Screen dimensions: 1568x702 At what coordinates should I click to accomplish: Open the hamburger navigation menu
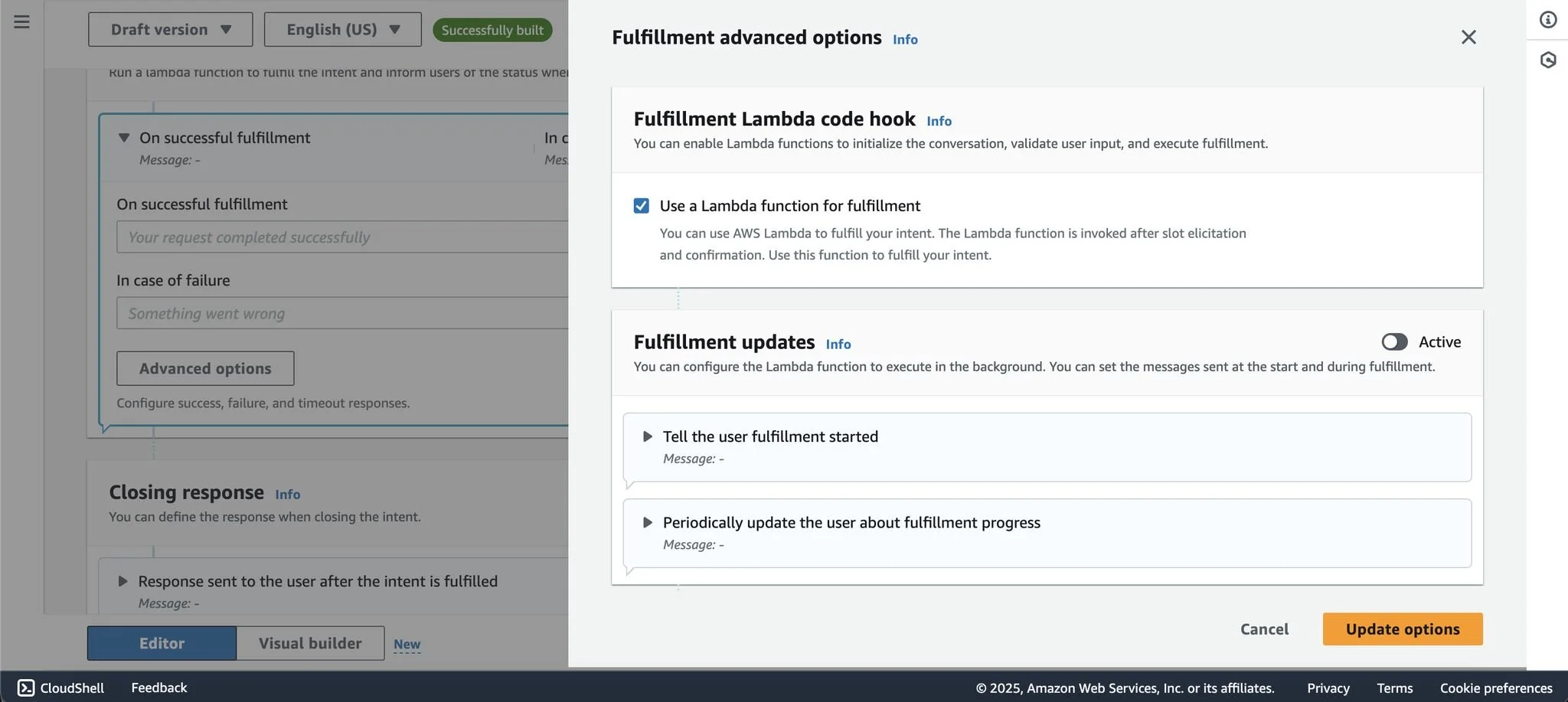[x=21, y=21]
